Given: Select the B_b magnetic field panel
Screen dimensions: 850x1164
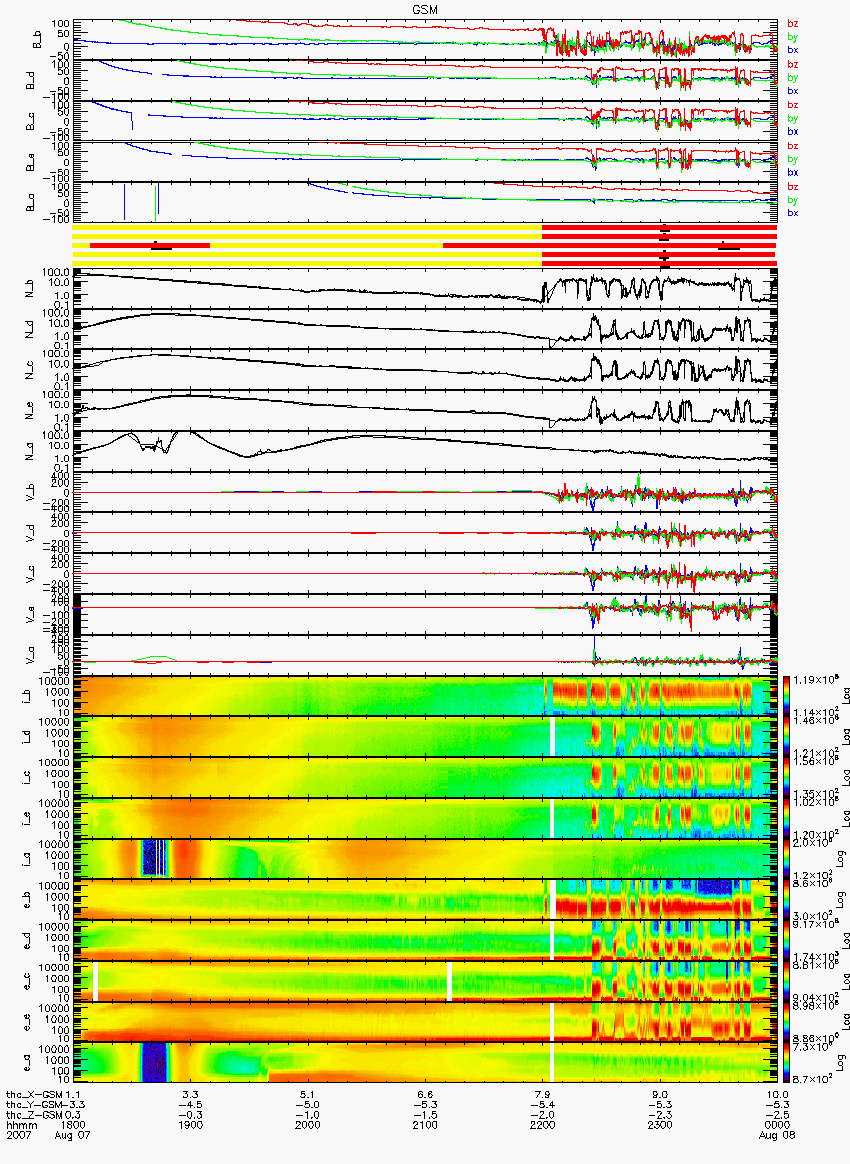Looking at the screenshot, I should coord(425,39).
